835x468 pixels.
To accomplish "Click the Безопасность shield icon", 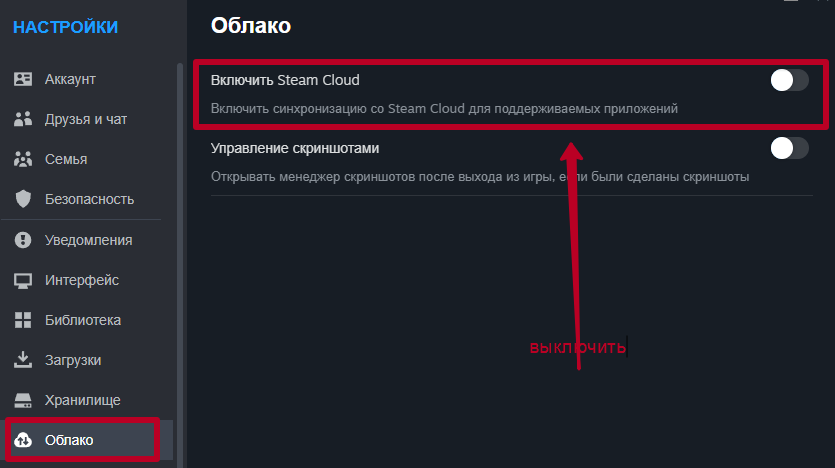I will click(24, 199).
